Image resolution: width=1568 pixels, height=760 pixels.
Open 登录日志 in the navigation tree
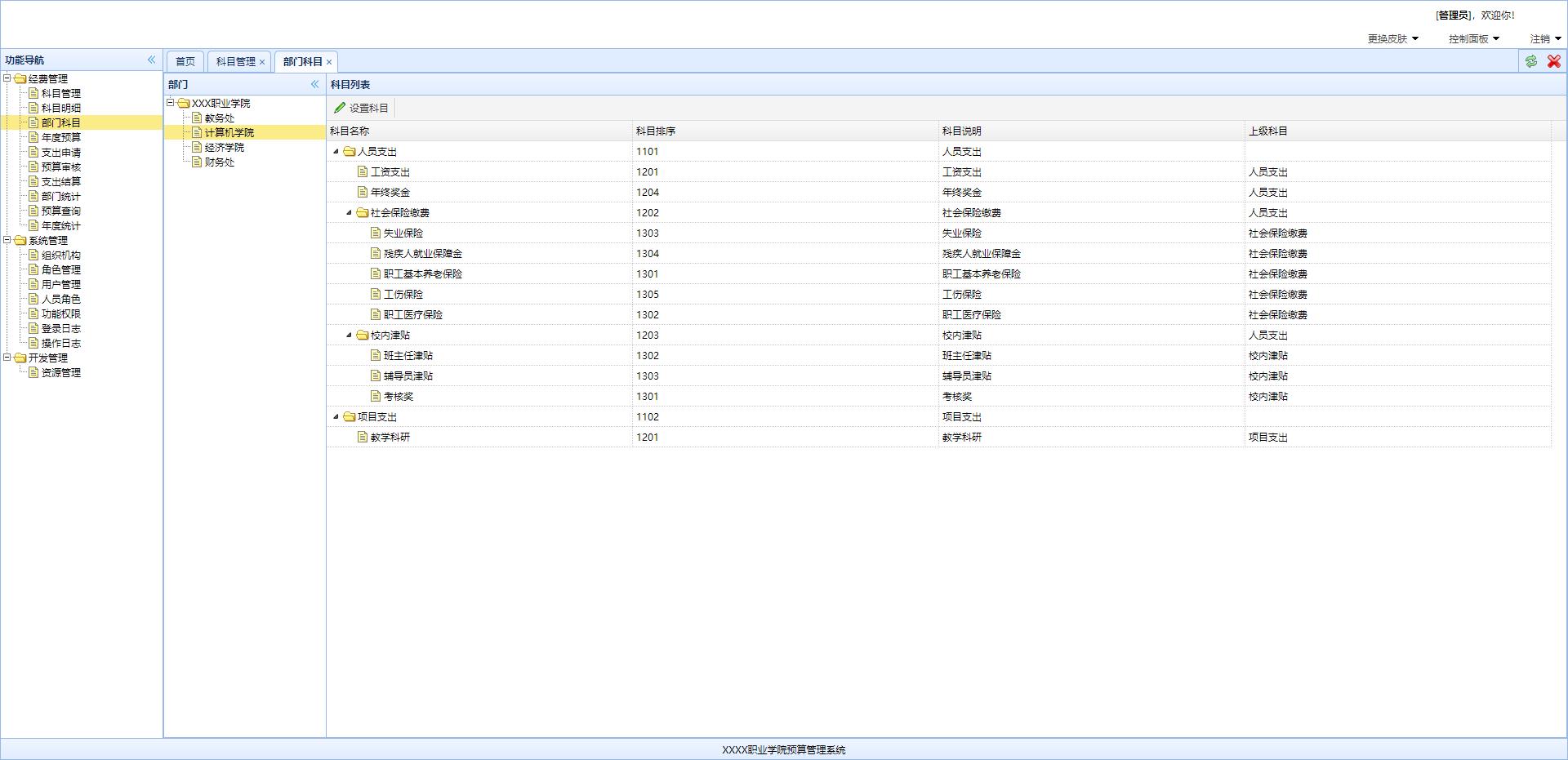click(61, 329)
